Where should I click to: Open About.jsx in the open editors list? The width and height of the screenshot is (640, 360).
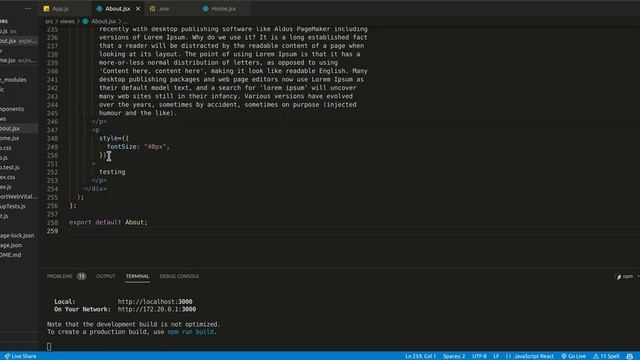pyautogui.click(x=19, y=41)
